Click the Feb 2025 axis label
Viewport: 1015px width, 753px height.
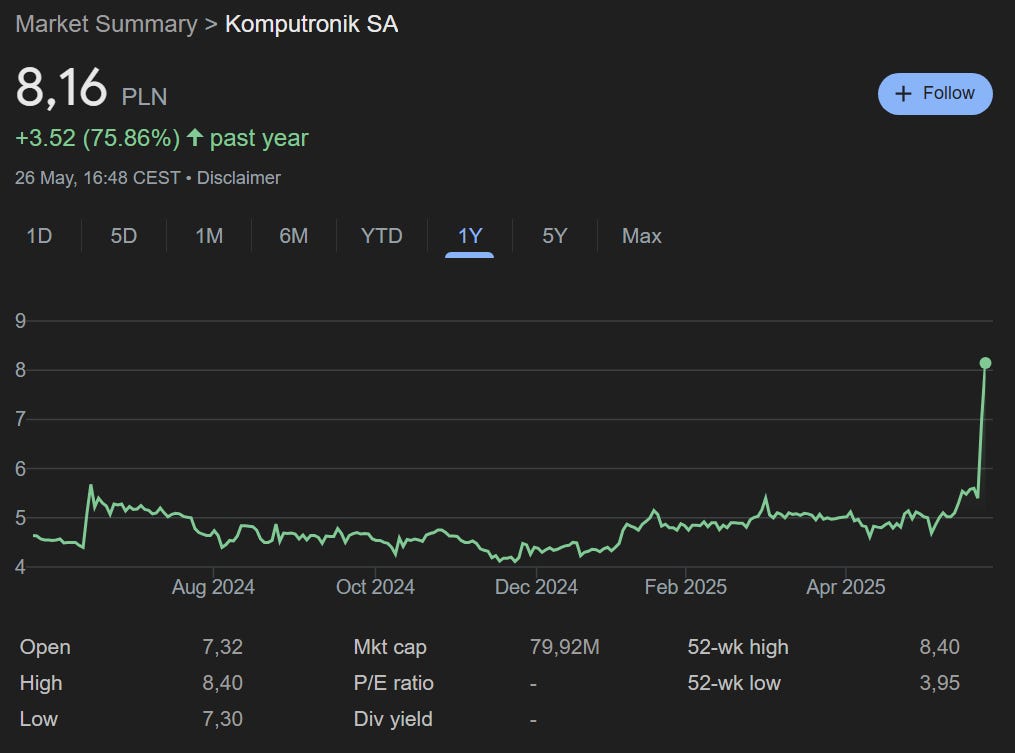click(x=686, y=587)
